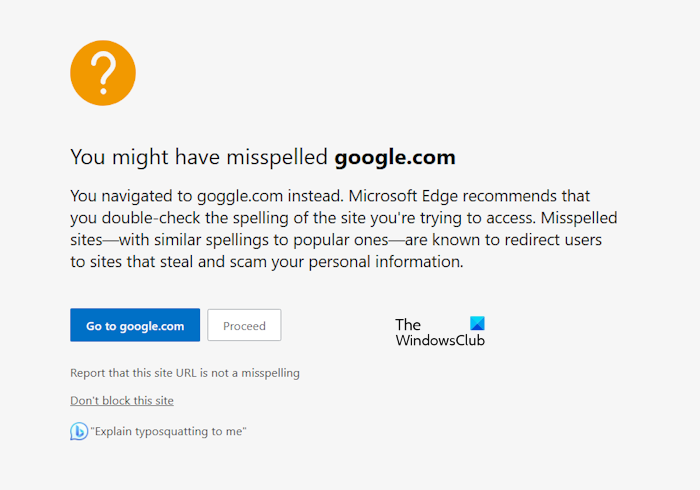Open the "Don't block this site" link
700x490 pixels.
(122, 401)
